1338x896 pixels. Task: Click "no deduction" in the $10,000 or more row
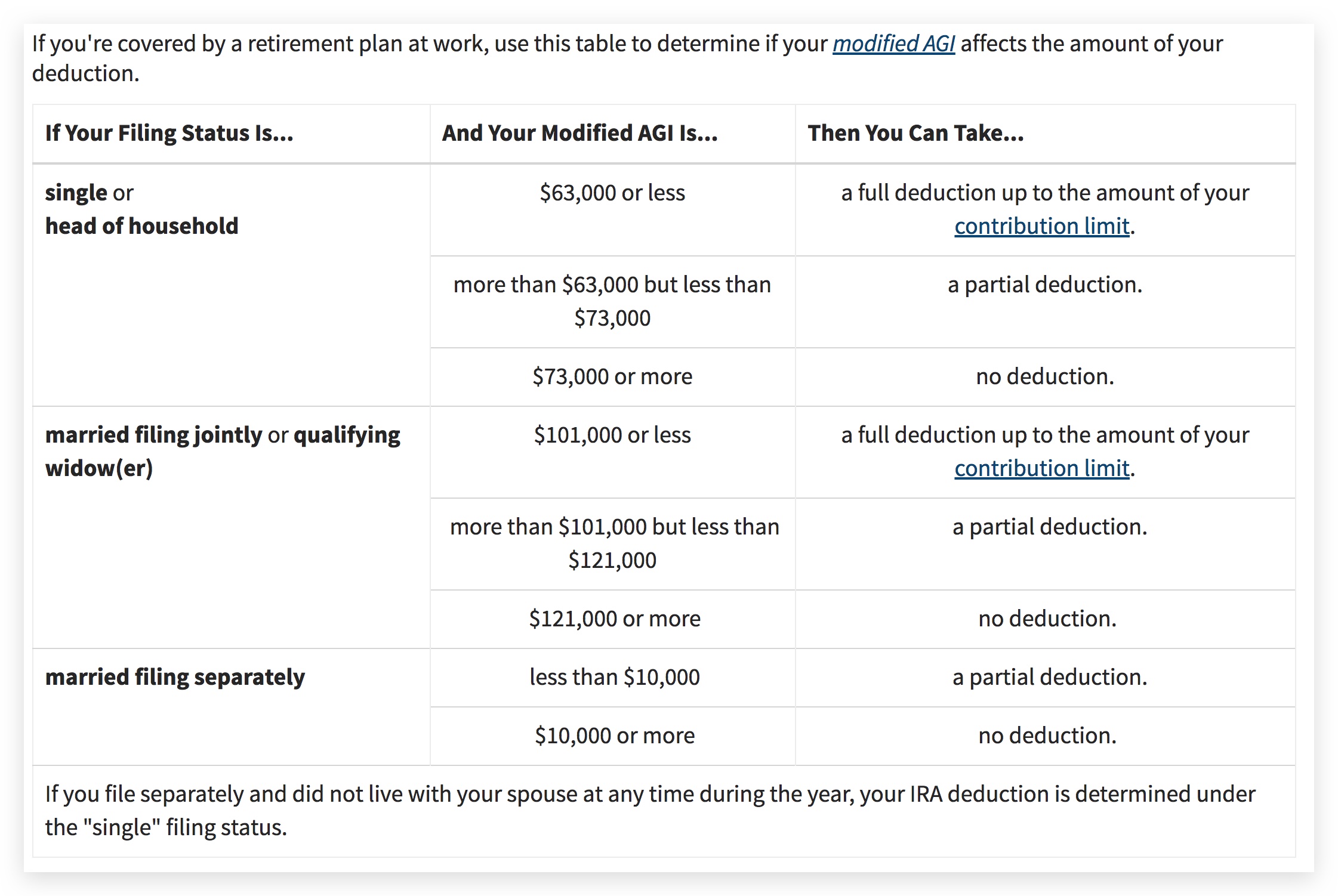1047,736
